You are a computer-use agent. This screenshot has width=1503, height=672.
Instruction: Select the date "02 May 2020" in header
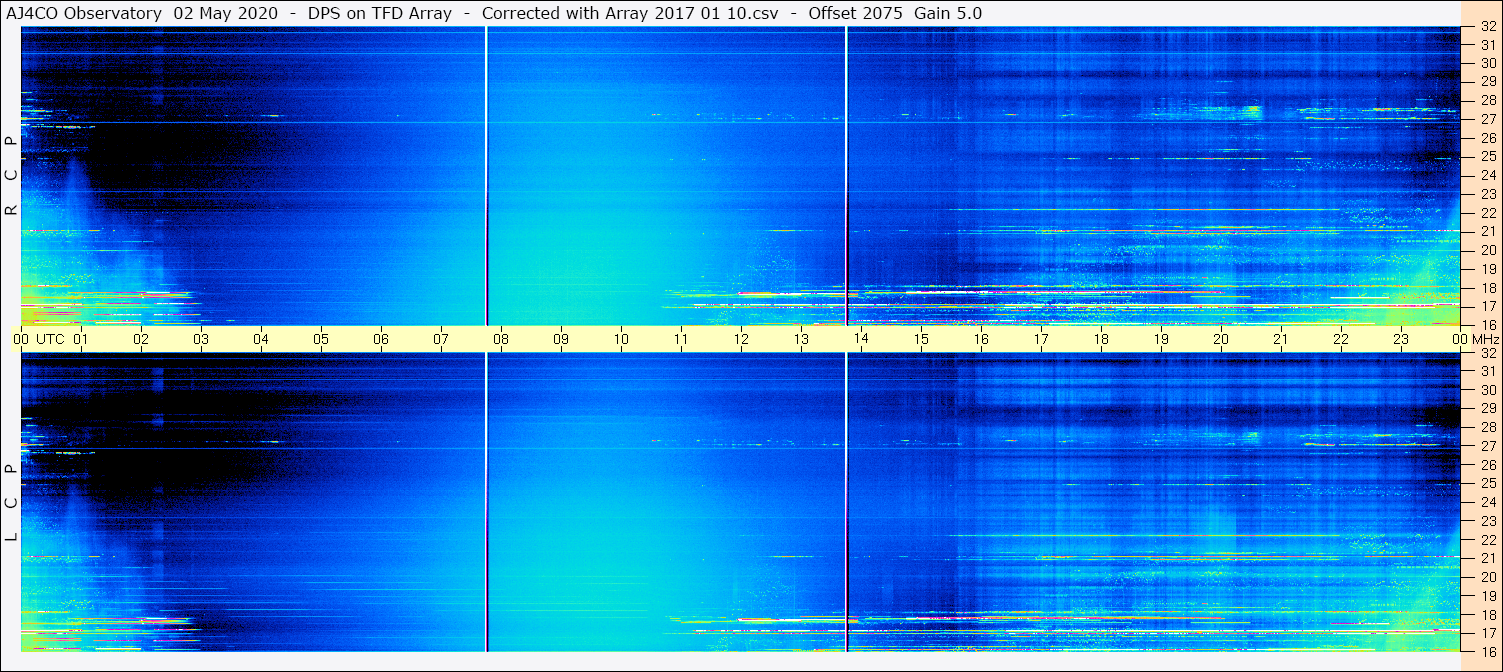tap(226, 13)
